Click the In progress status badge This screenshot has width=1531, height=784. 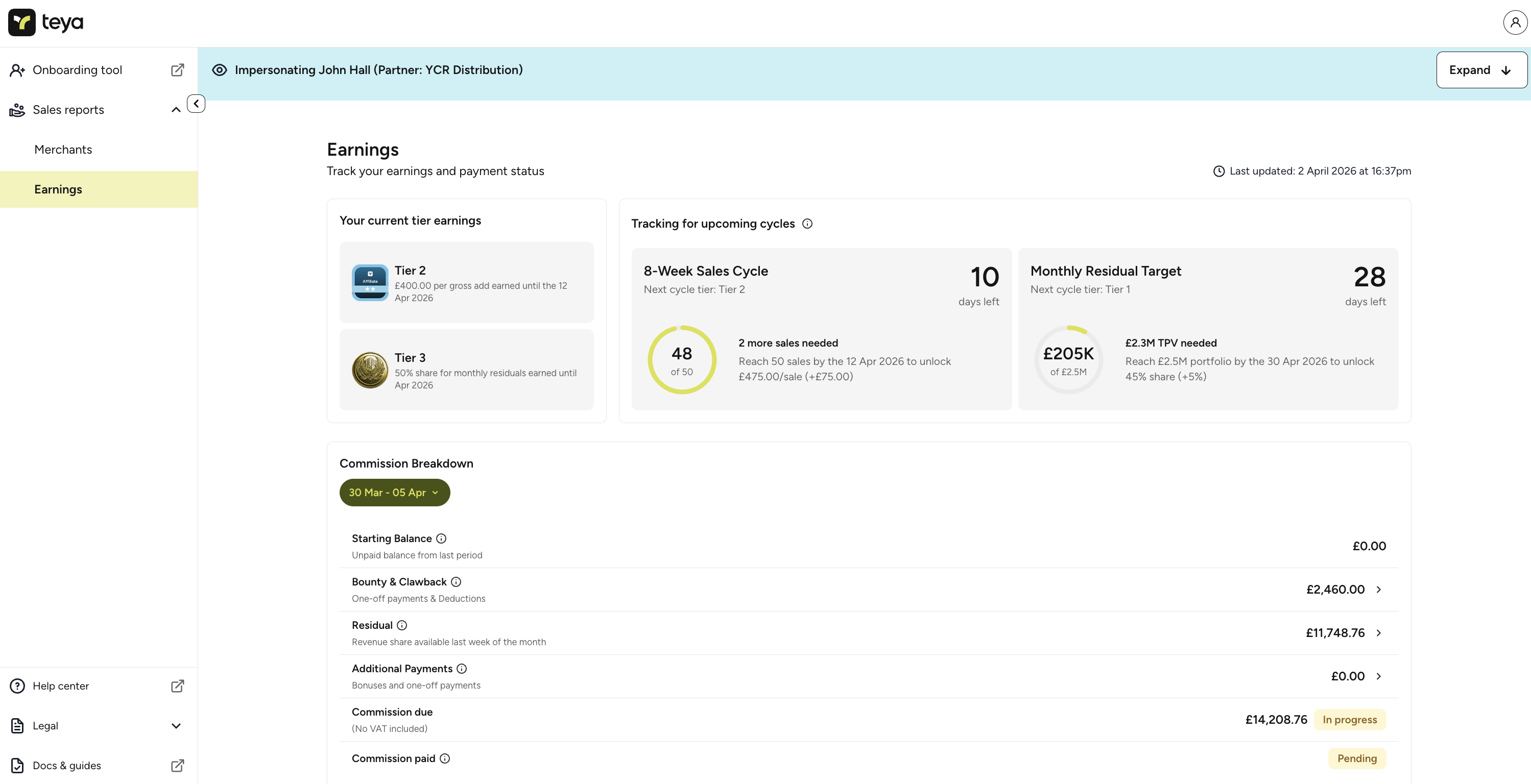pyautogui.click(x=1350, y=720)
